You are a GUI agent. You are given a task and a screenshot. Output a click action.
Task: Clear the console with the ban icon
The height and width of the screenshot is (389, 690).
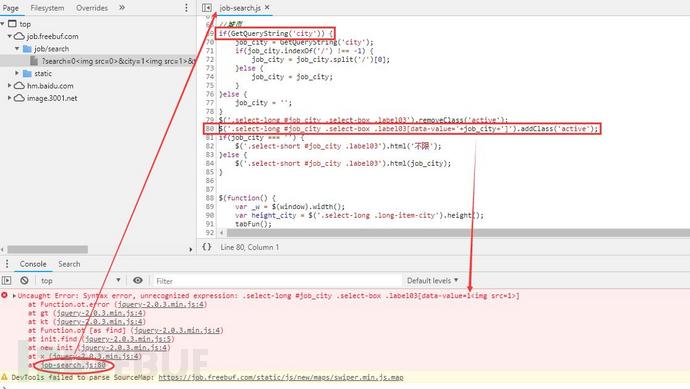point(24,280)
